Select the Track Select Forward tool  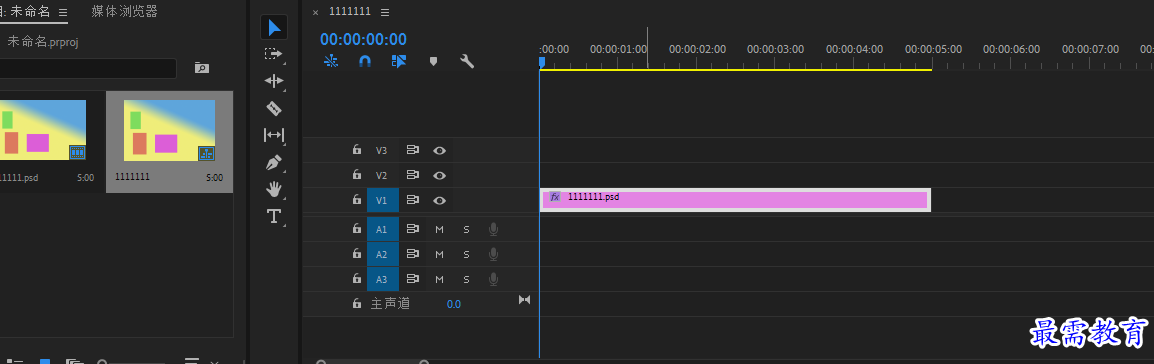click(x=274, y=54)
